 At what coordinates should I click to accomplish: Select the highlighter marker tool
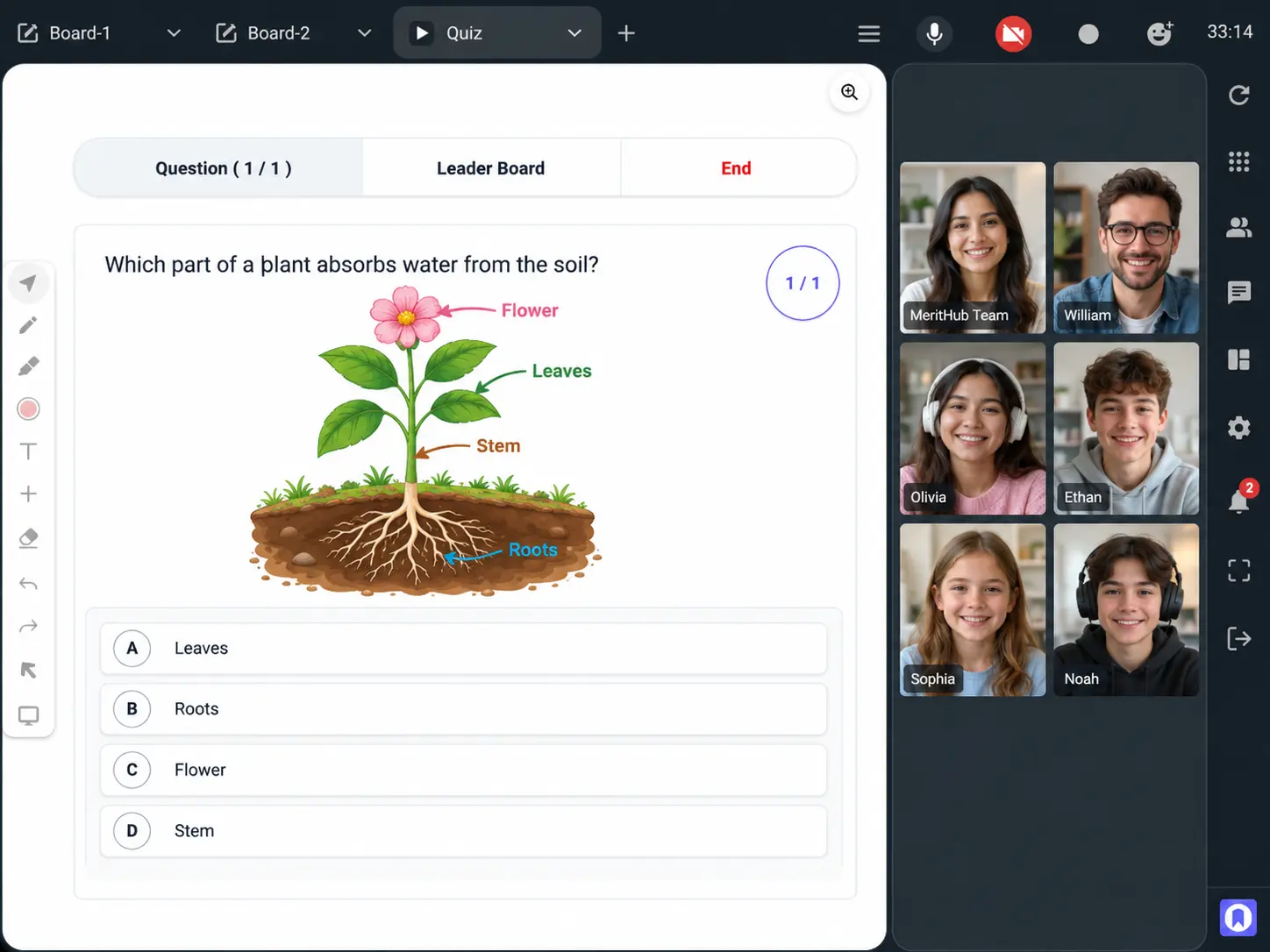coord(28,366)
